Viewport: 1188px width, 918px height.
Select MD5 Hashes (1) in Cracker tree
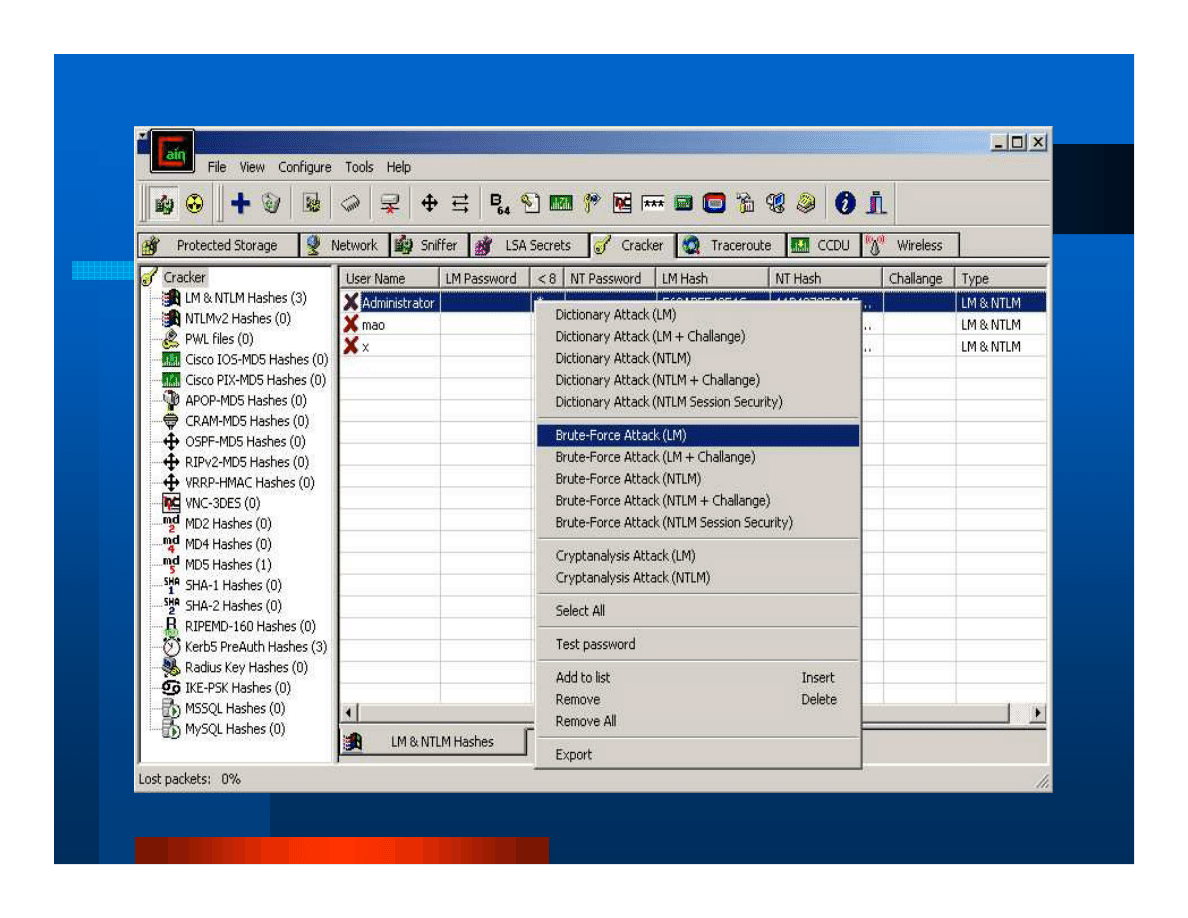pyautogui.click(x=227, y=565)
